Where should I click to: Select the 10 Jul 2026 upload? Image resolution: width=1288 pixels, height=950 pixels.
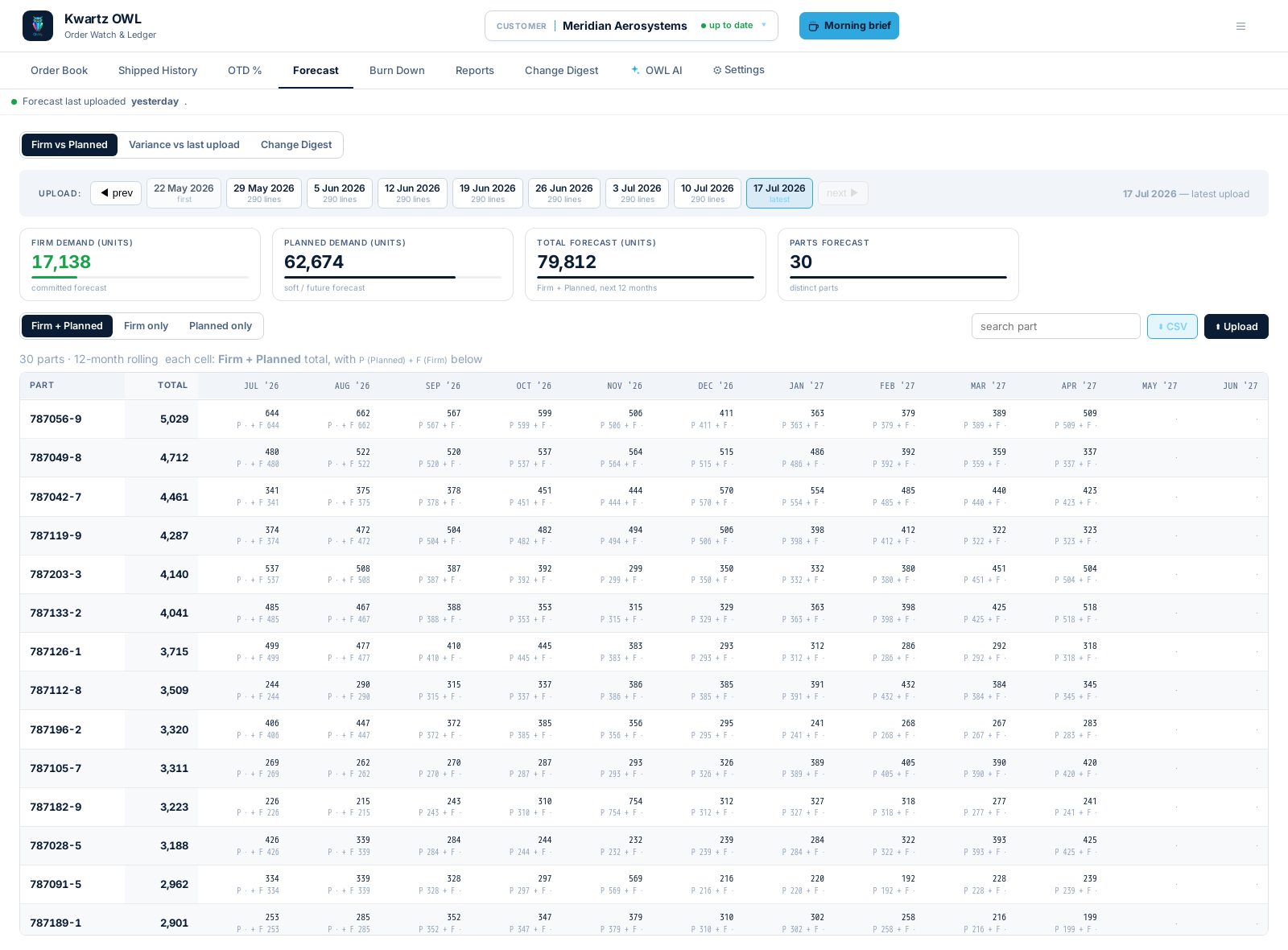[x=707, y=193]
